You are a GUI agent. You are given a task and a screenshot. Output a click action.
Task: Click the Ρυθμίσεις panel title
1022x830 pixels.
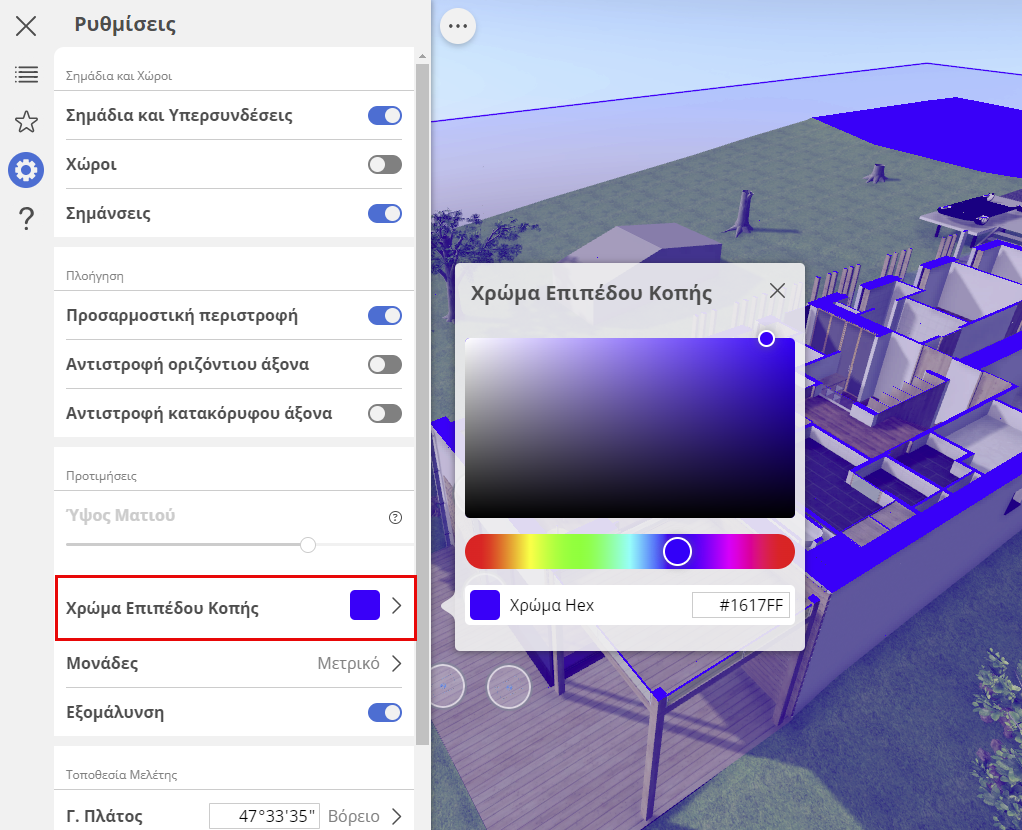click(125, 24)
